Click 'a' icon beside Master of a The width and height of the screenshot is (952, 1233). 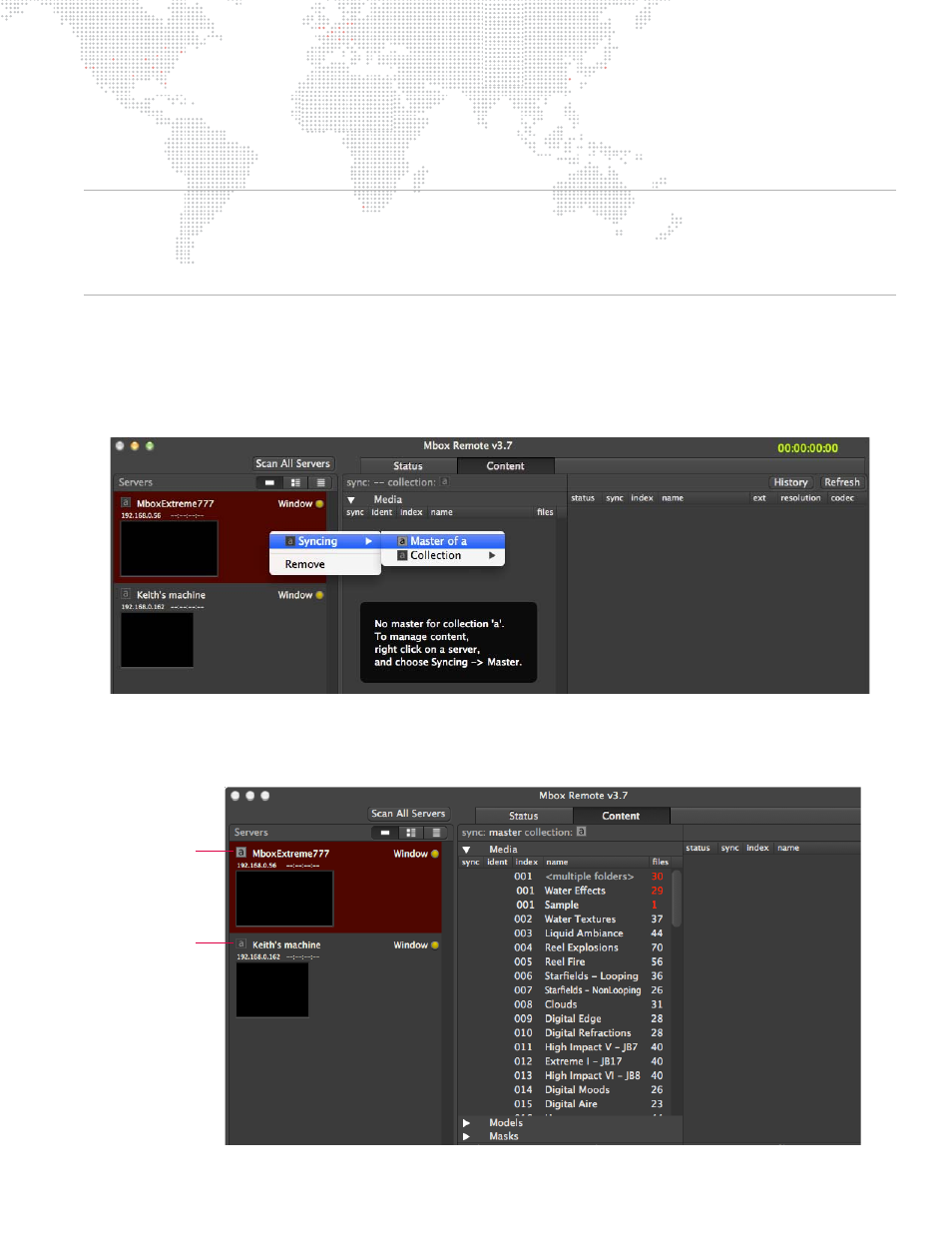coord(402,541)
